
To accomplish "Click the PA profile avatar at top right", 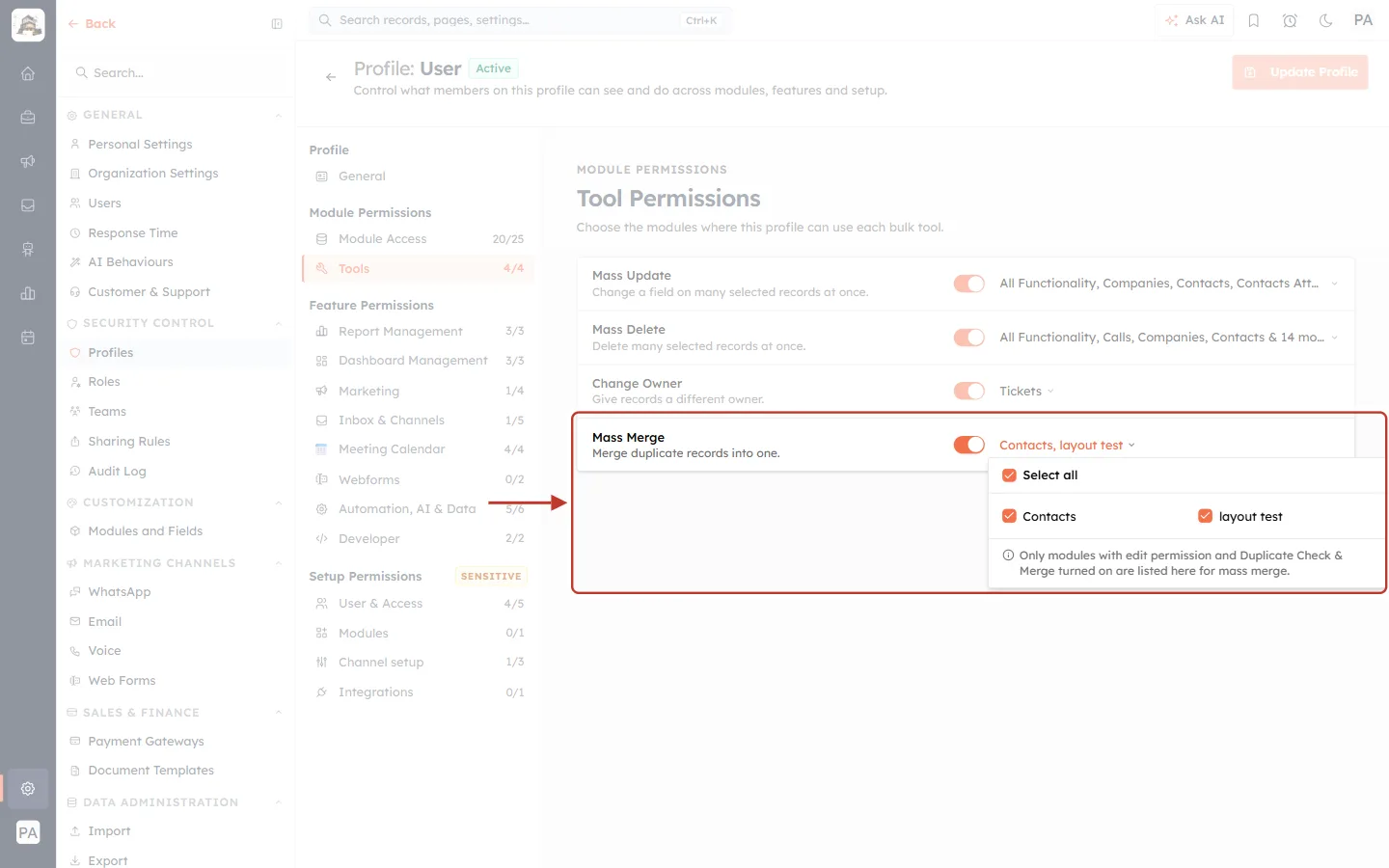I will pos(1363,20).
